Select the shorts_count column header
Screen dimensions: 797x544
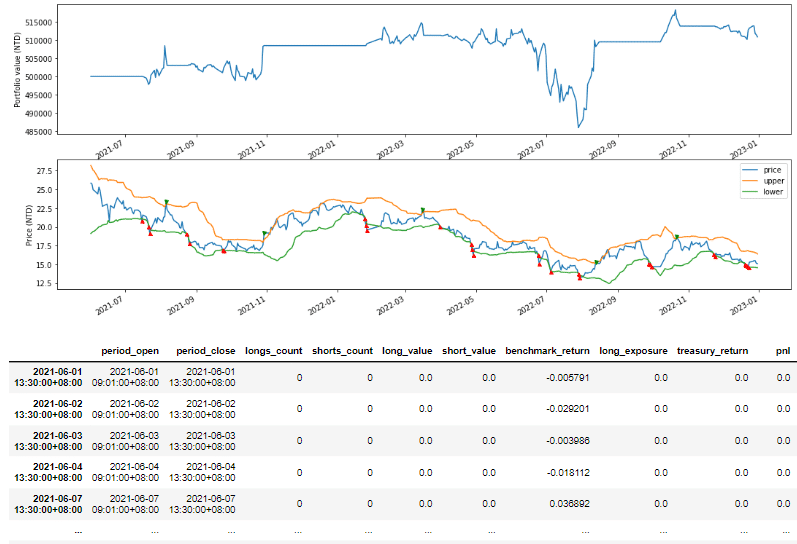342,351
